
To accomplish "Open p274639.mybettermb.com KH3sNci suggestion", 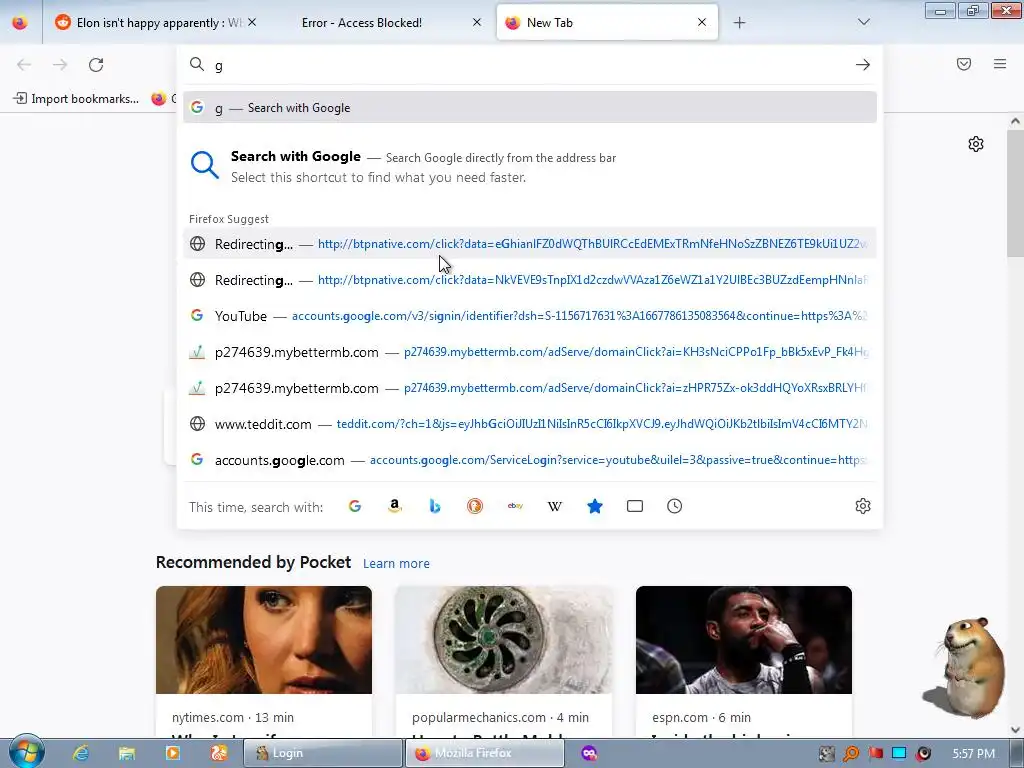I will 530,352.
